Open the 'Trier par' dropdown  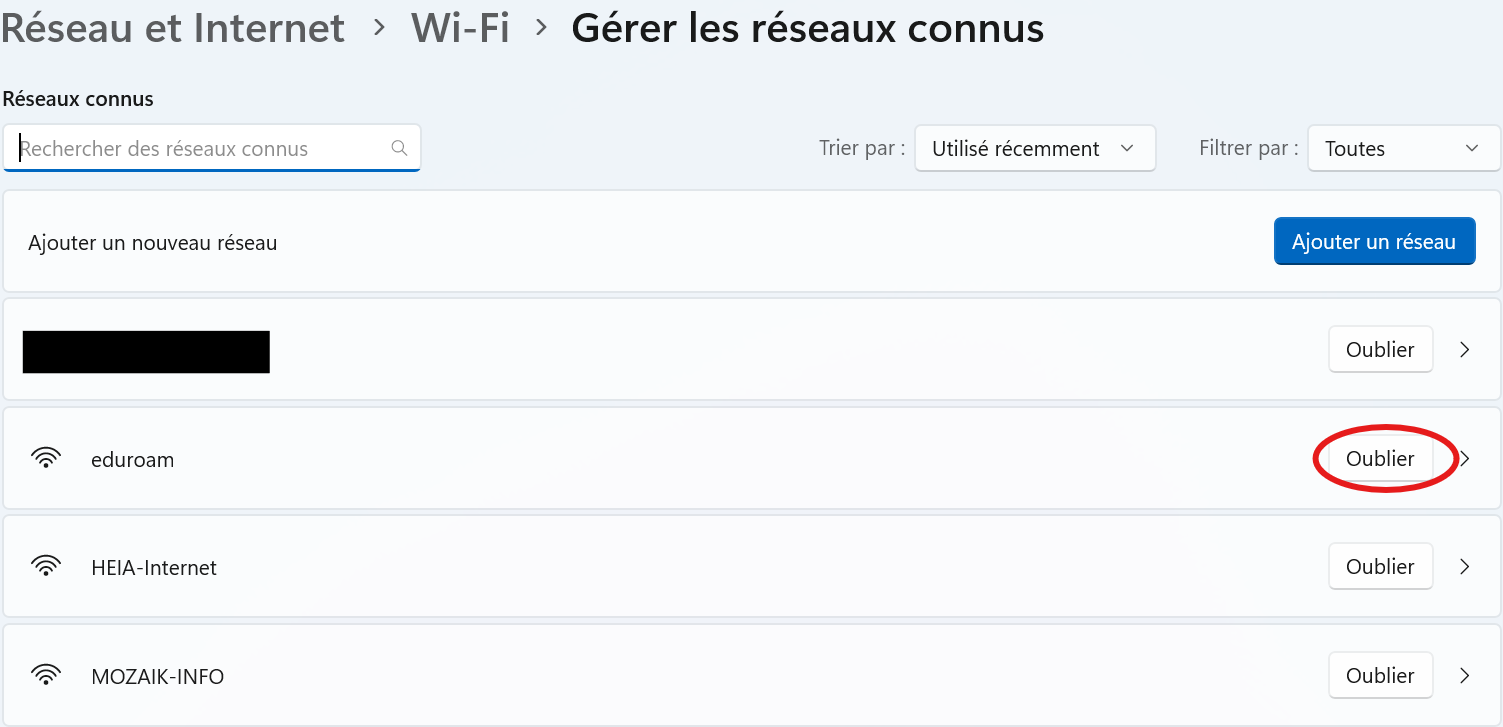[x=1034, y=148]
